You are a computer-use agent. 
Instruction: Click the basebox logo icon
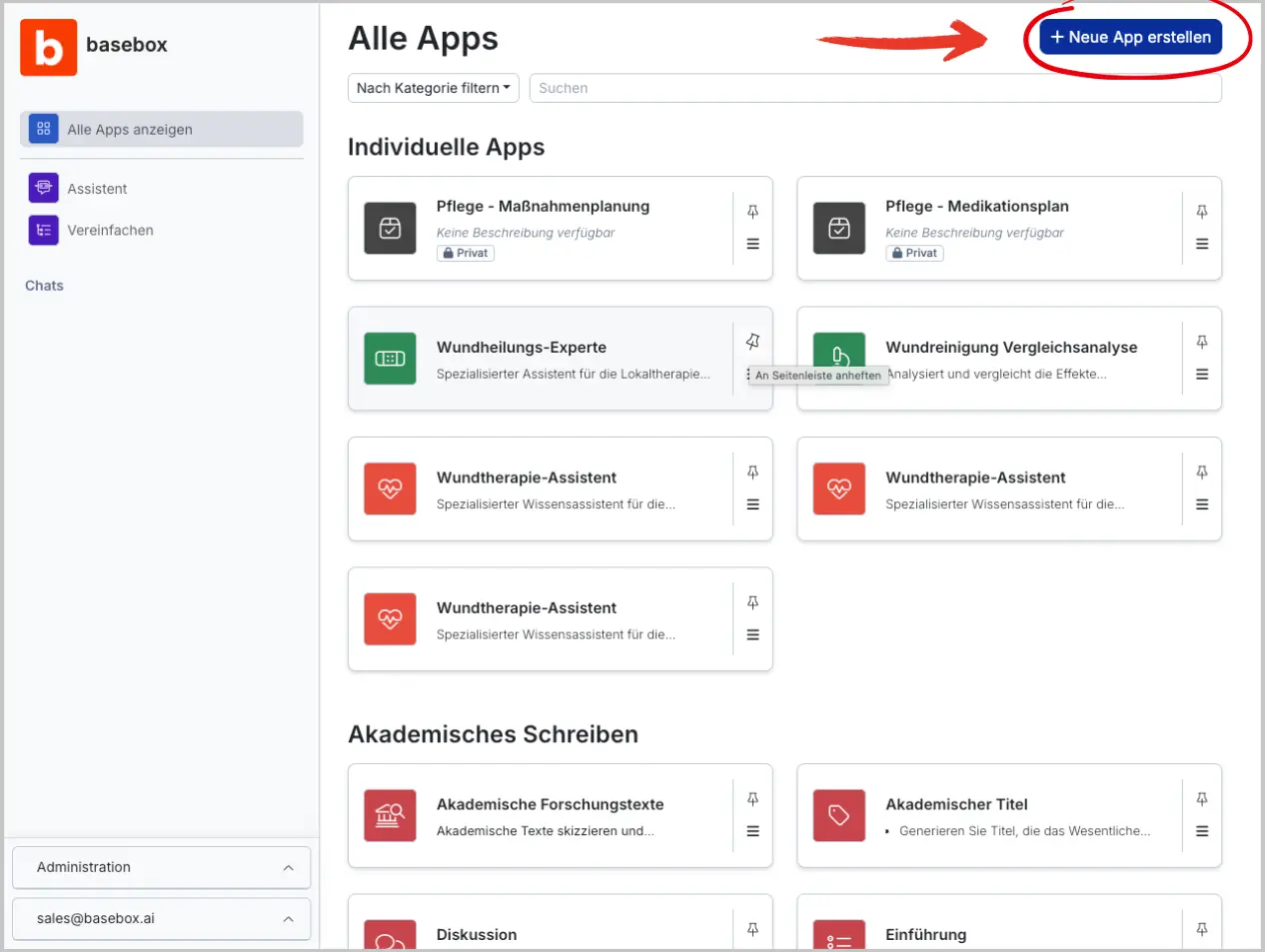[48, 47]
